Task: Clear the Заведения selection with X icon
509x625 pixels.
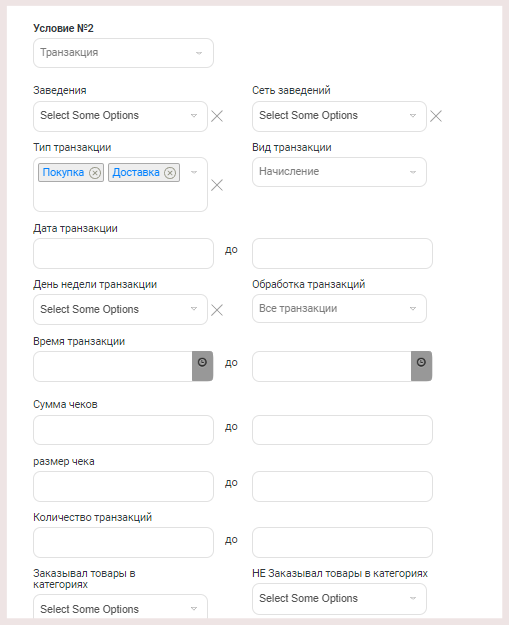Action: (x=217, y=116)
